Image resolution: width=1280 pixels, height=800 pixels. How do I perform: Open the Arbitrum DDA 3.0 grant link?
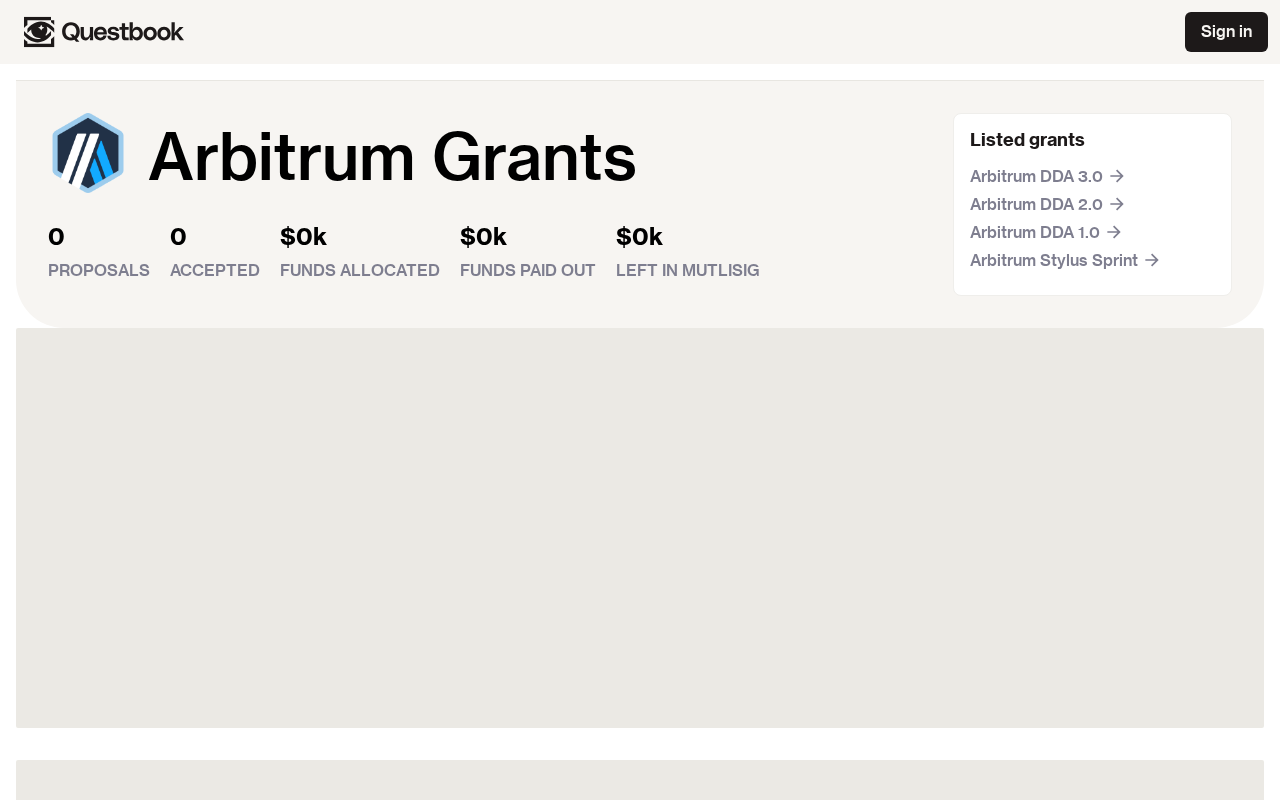pos(1036,176)
